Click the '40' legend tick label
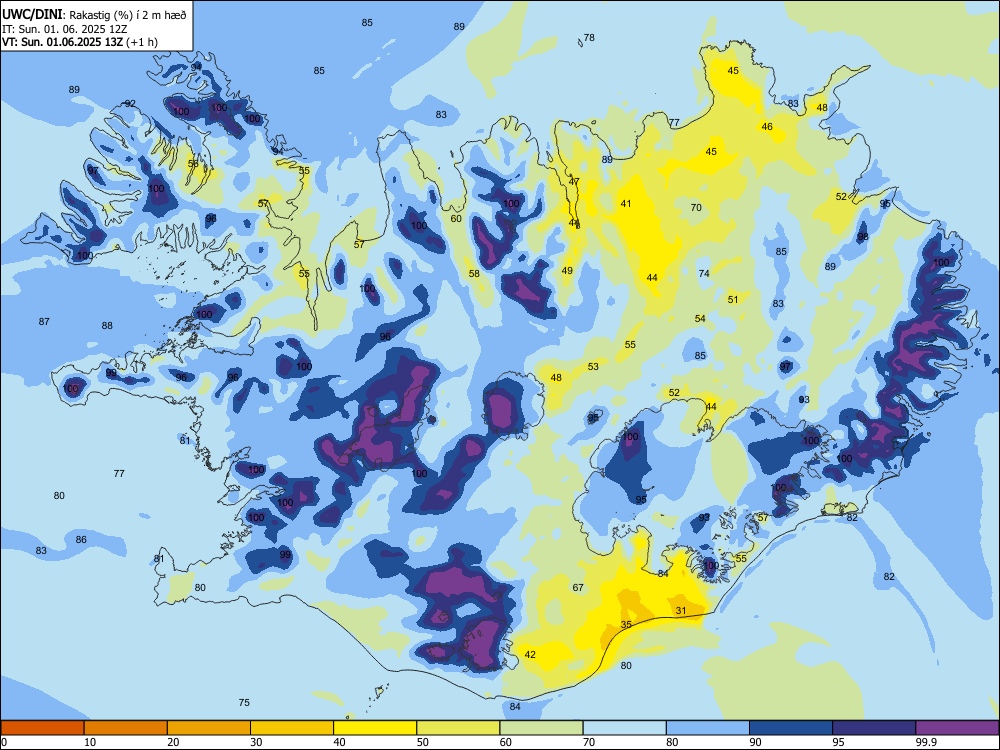The width and height of the screenshot is (1000, 750). tap(339, 742)
